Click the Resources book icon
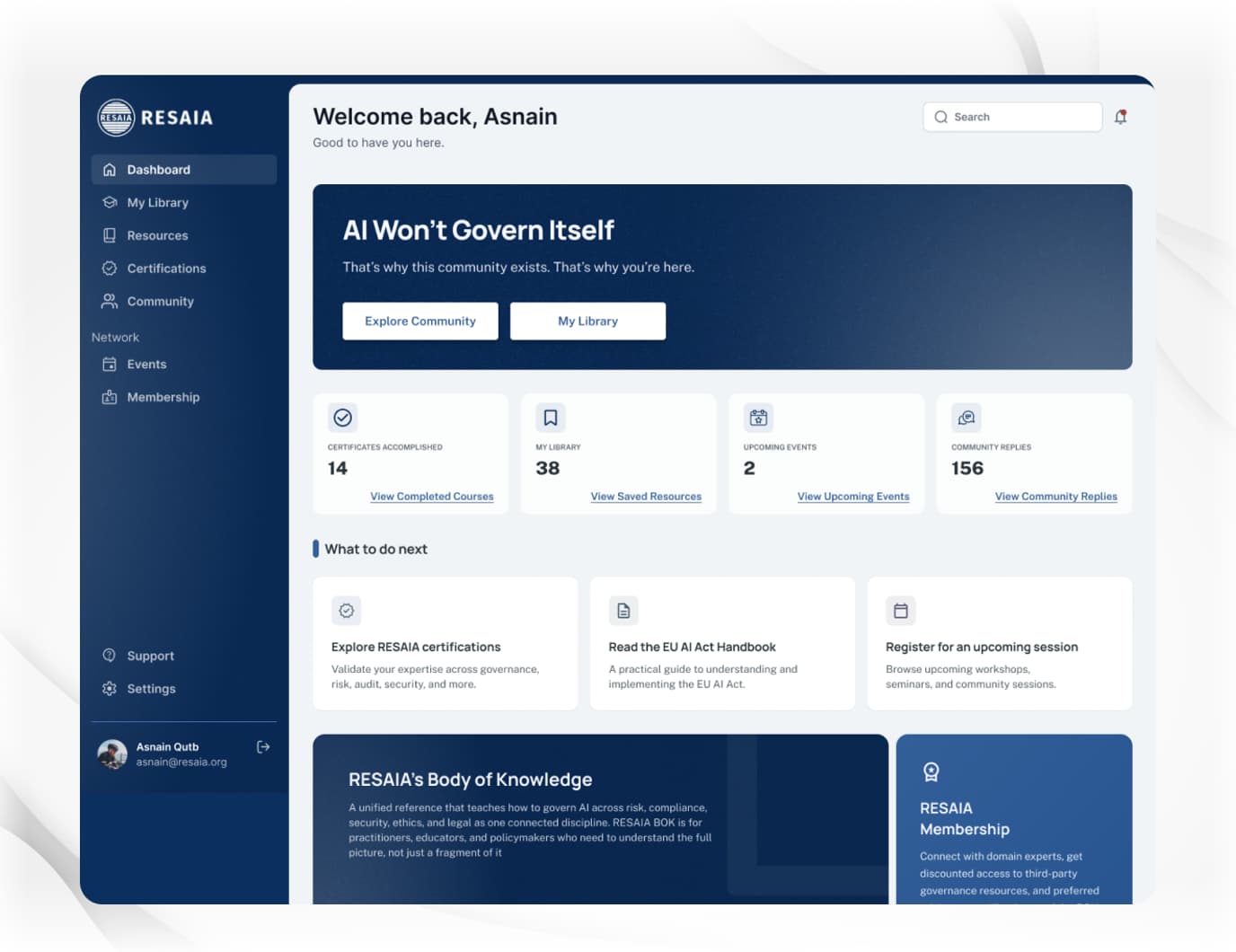 click(x=110, y=235)
